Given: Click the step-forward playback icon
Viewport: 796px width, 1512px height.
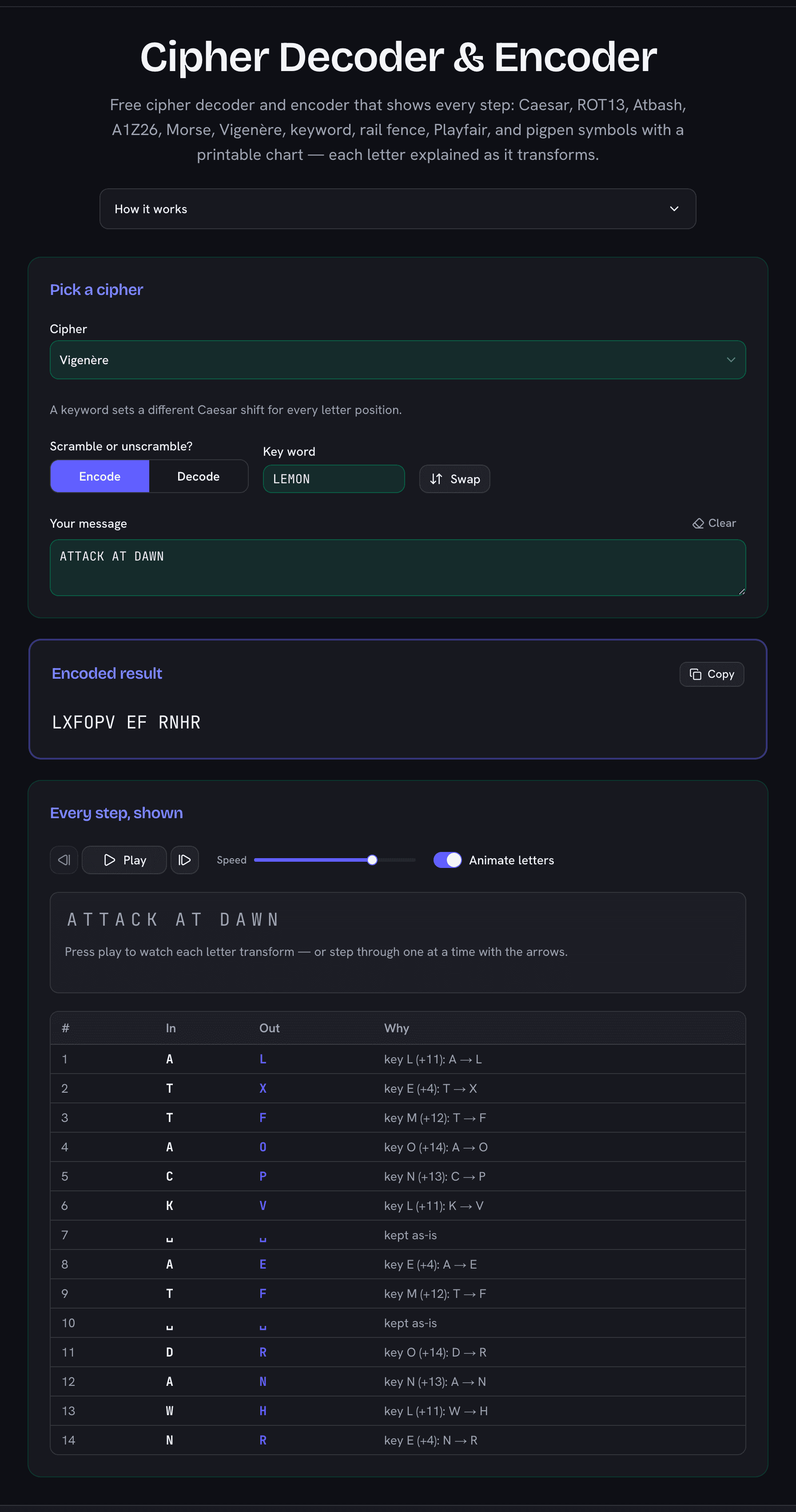Looking at the screenshot, I should (x=184, y=860).
